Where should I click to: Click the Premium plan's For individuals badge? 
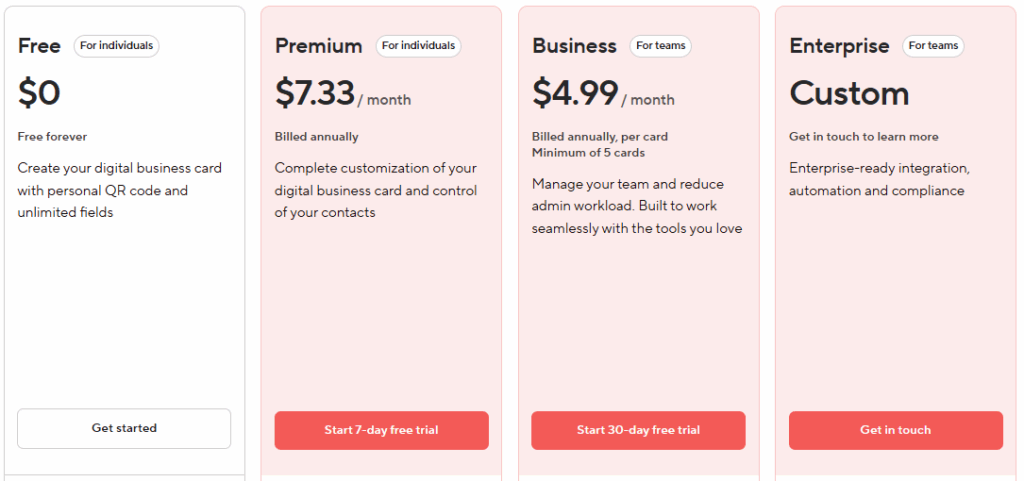pyautogui.click(x=418, y=46)
